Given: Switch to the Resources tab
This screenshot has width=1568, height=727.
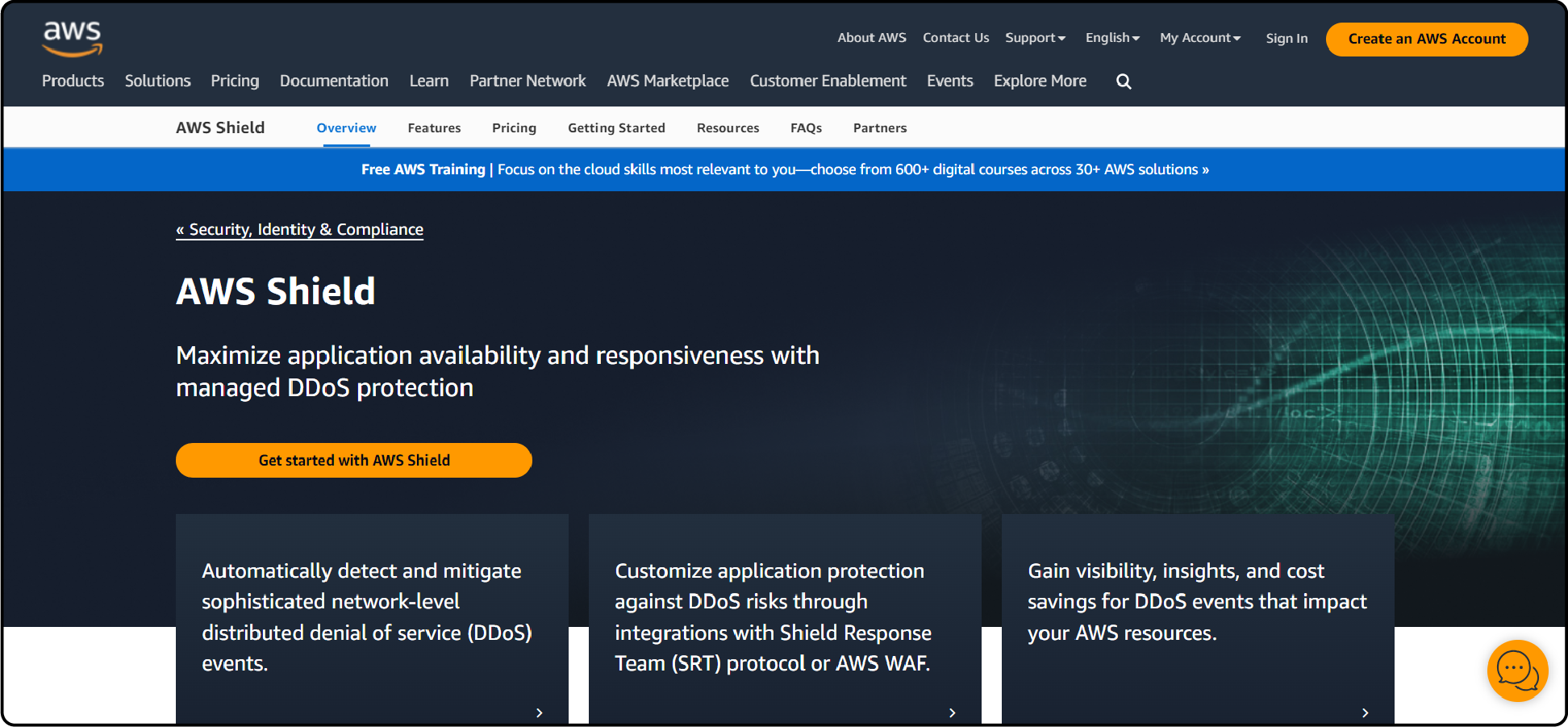Looking at the screenshot, I should (728, 127).
